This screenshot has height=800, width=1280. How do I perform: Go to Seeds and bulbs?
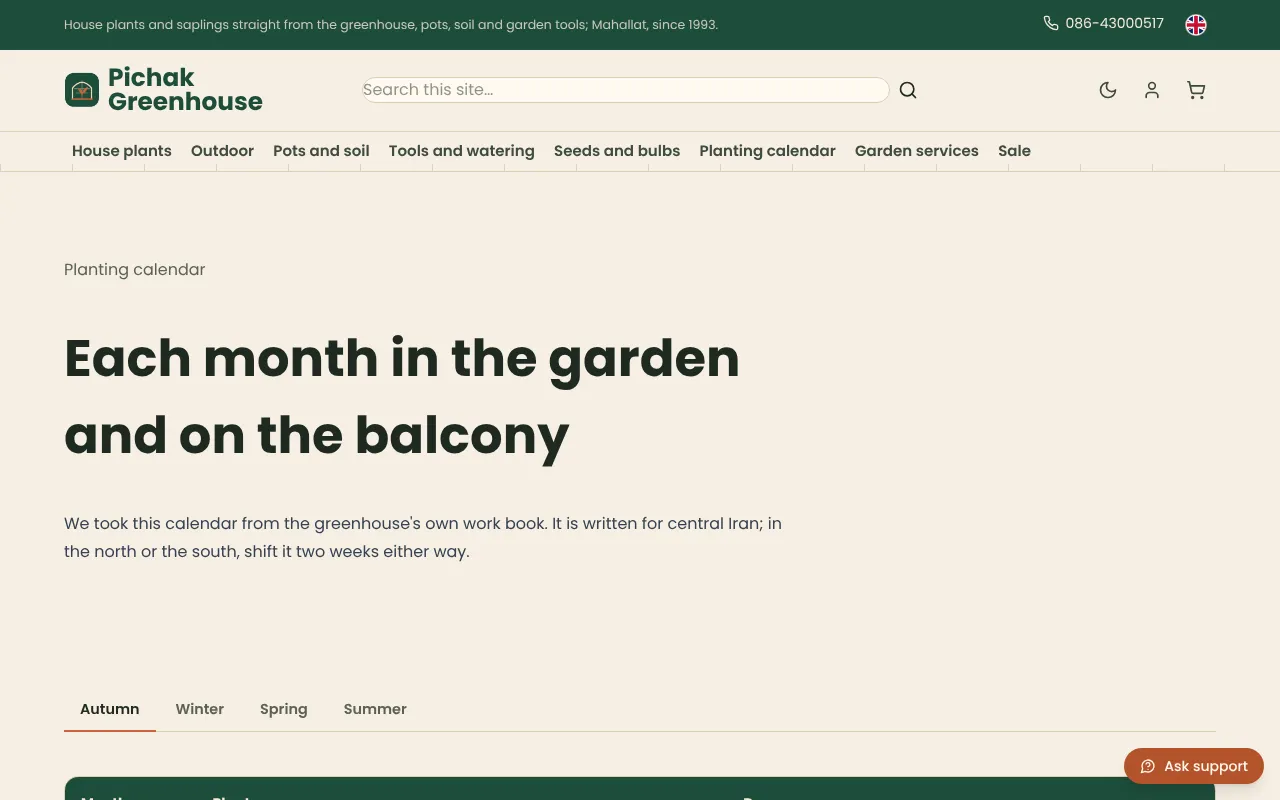(617, 151)
